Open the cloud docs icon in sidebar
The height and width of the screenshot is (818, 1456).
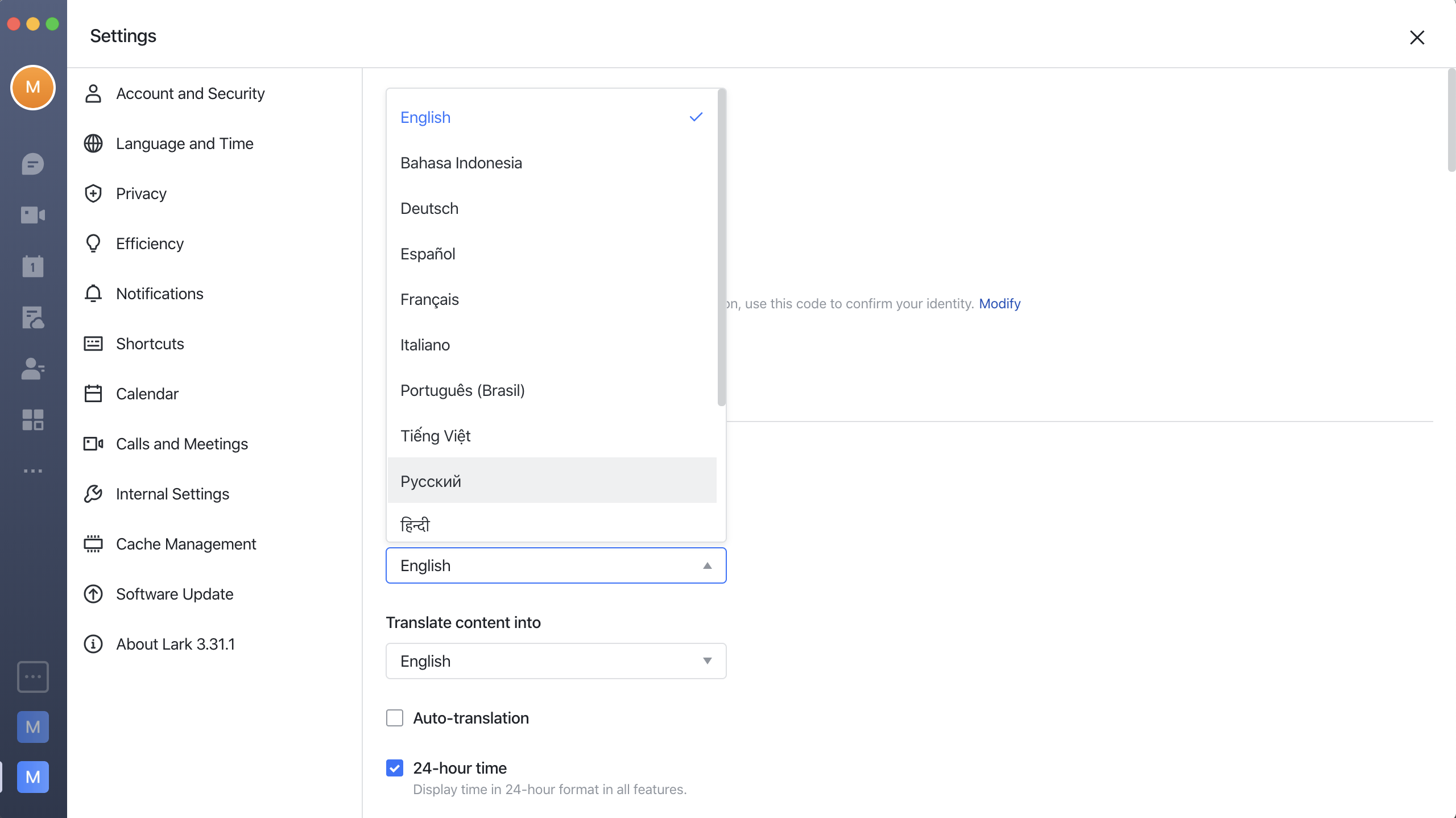33,317
